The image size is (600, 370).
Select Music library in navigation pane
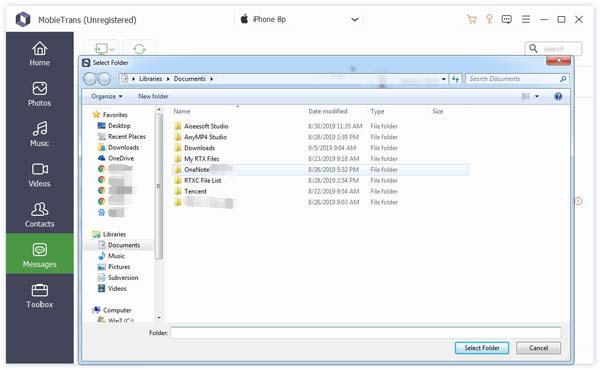pos(111,256)
